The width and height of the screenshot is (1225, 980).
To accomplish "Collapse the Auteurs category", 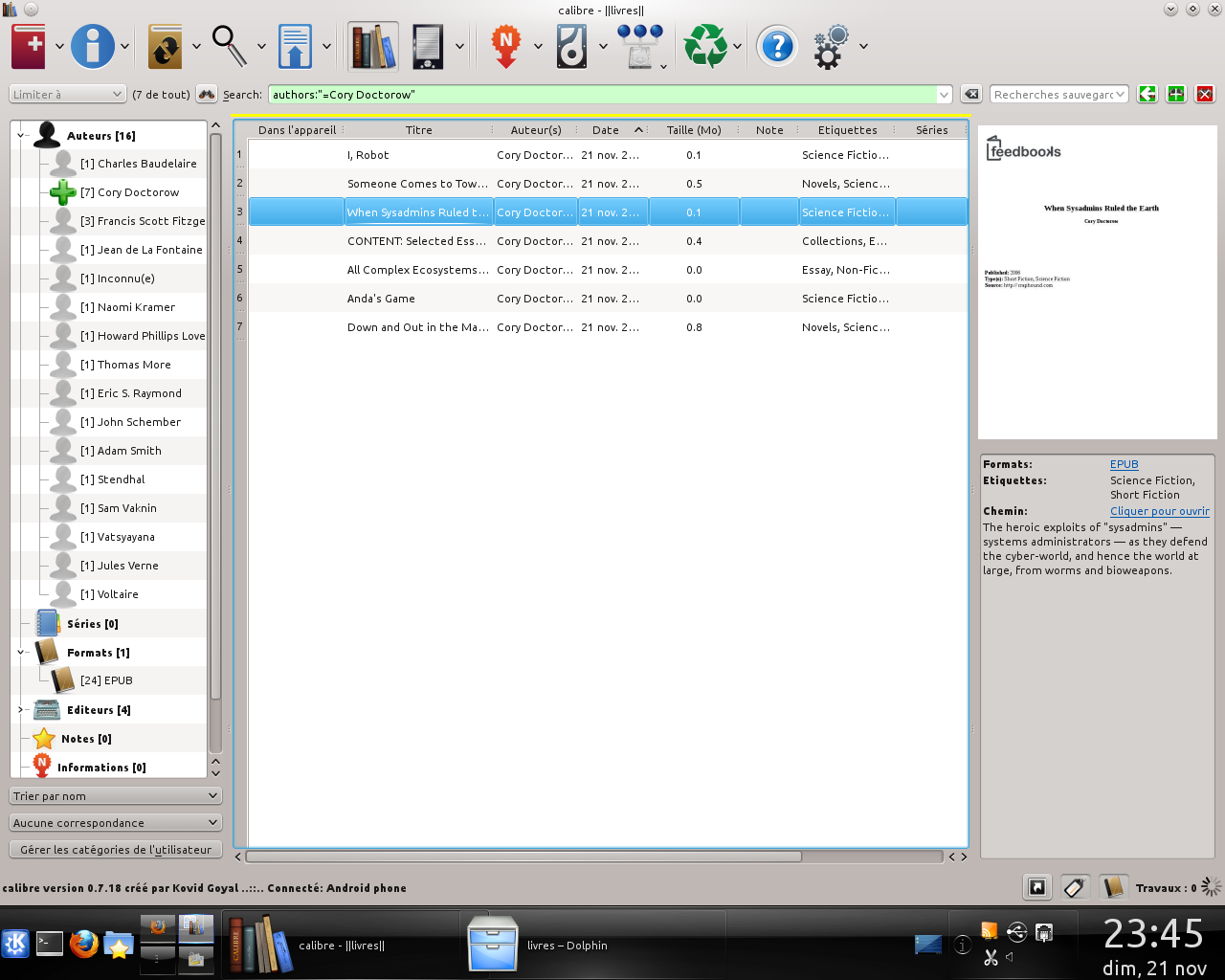I will [21, 135].
